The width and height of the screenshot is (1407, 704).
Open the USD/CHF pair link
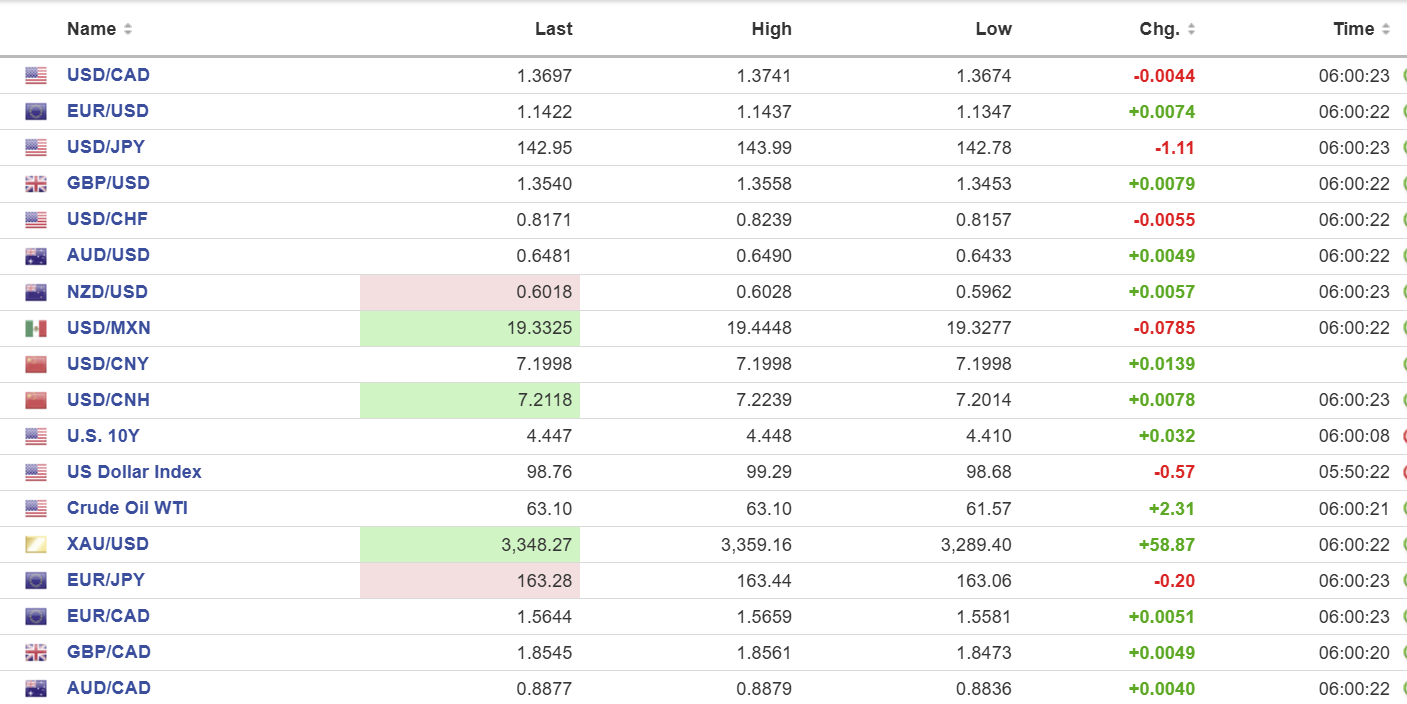point(107,219)
